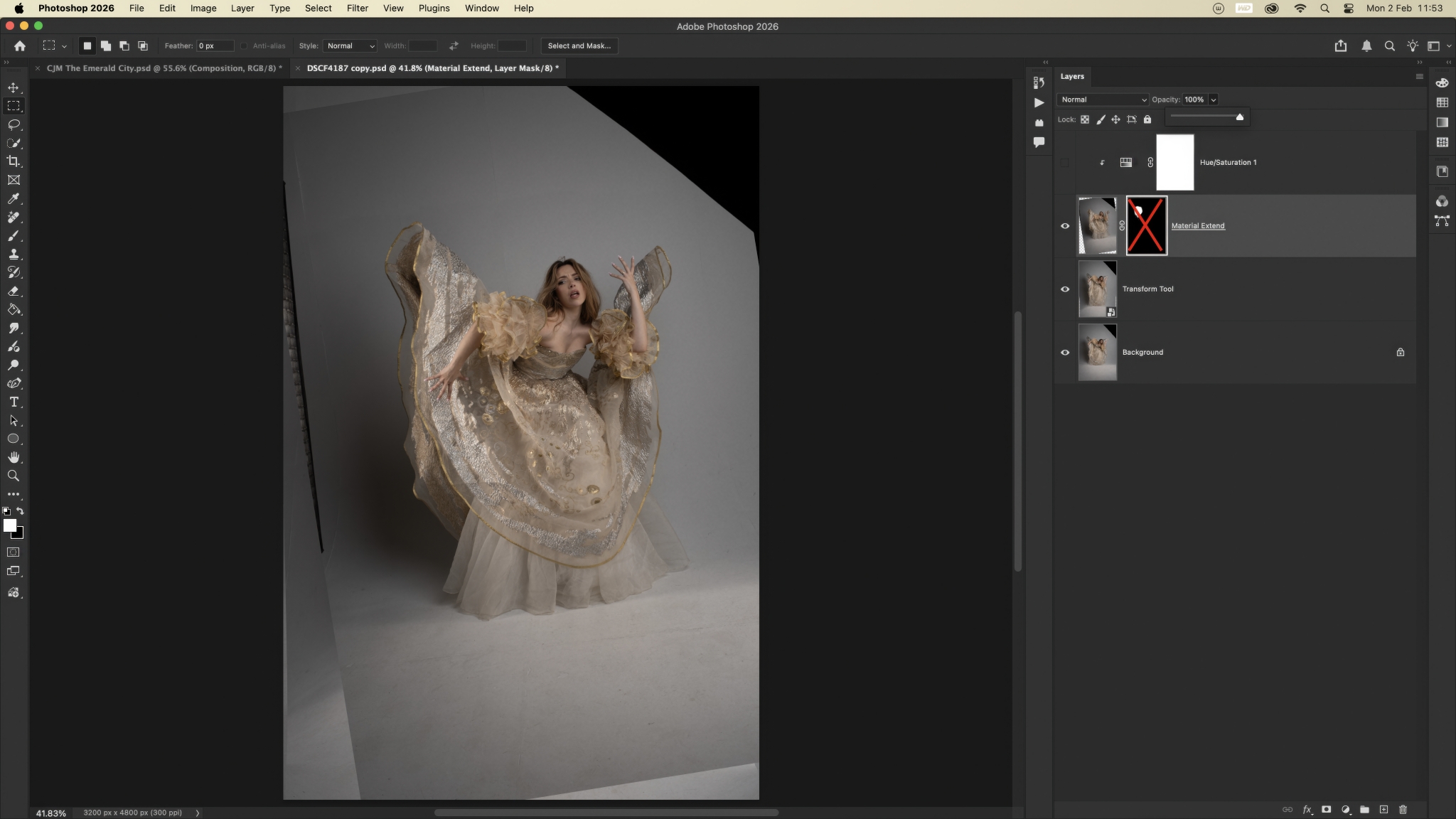Click the foreground color swatch
This screenshot has width=1456, height=819.
pyautogui.click(x=9, y=525)
